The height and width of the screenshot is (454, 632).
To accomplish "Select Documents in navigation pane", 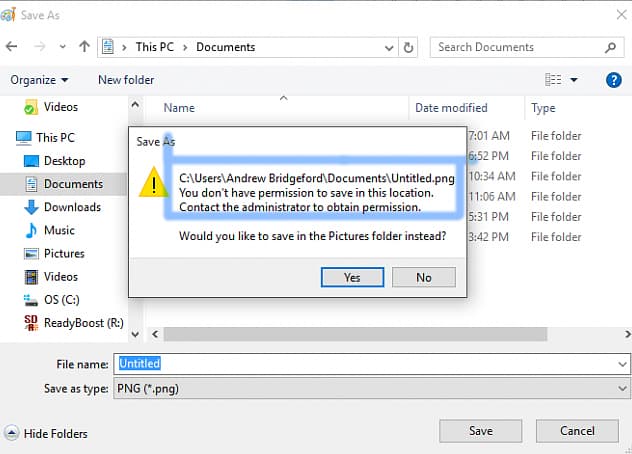I will click(64, 184).
